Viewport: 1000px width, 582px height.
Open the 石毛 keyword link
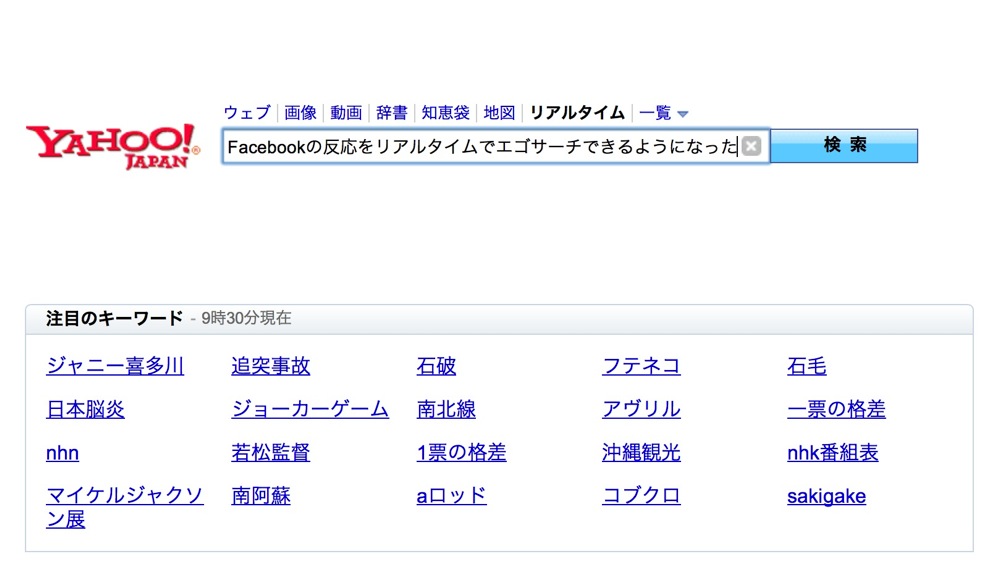[807, 366]
